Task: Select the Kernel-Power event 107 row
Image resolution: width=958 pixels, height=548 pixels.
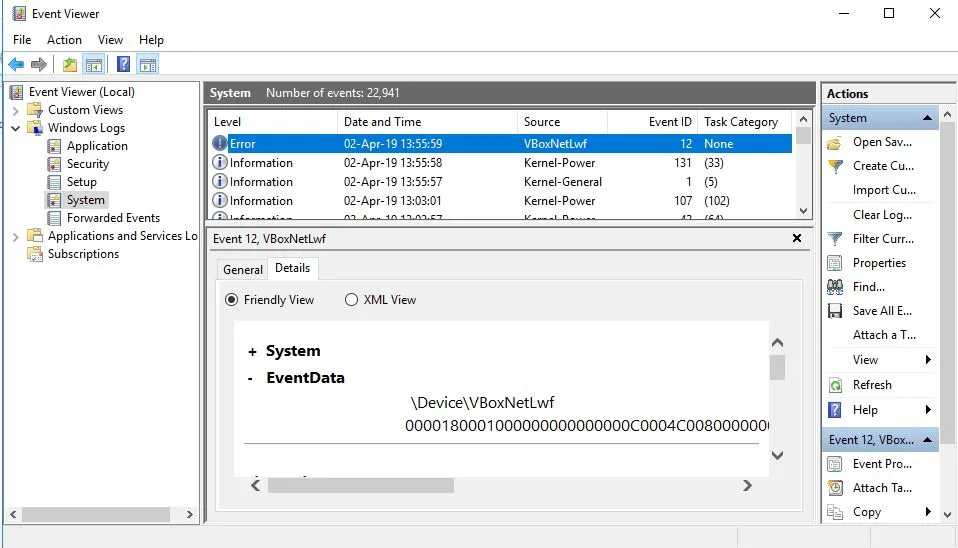Action: coord(501,200)
